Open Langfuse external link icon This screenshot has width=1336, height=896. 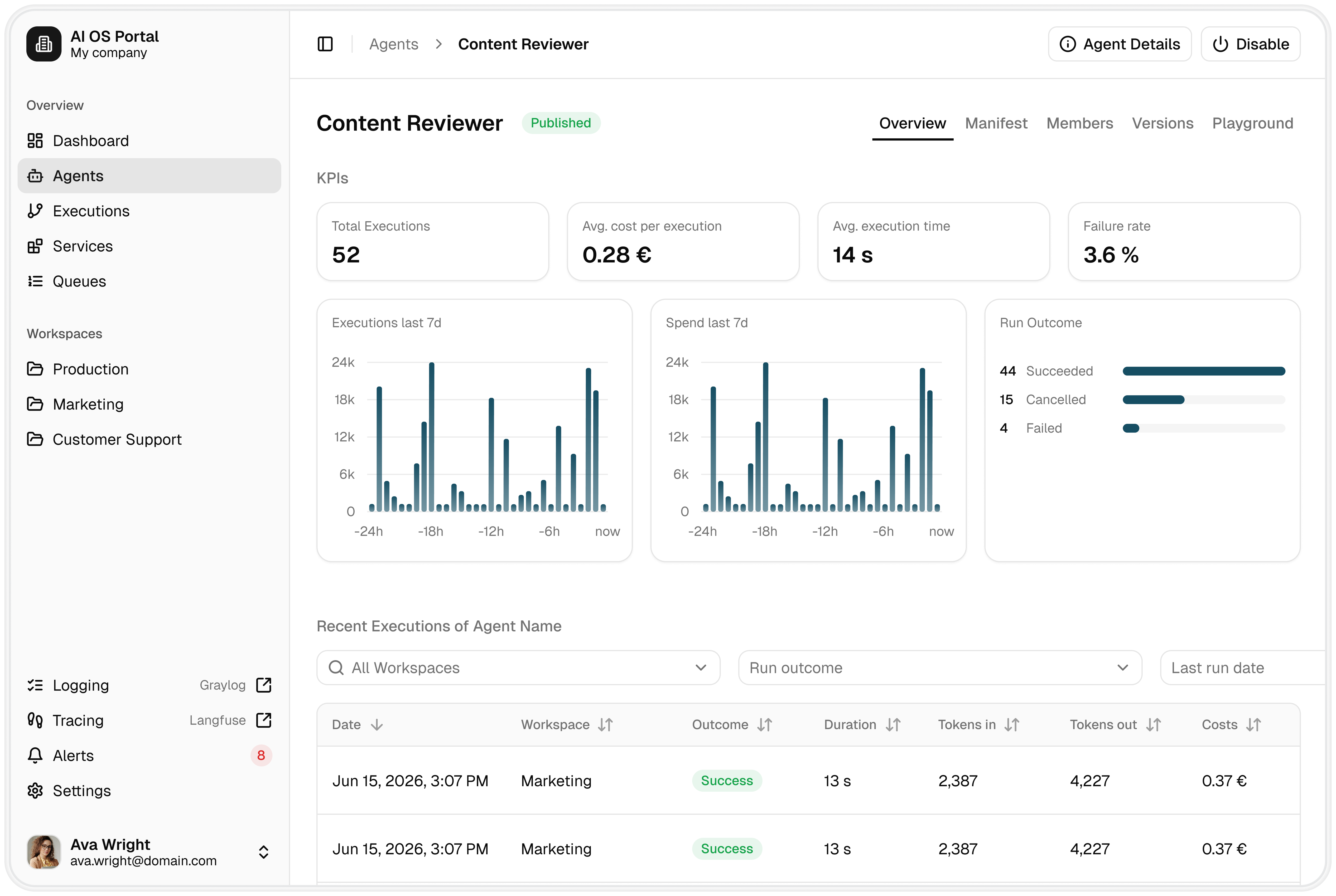[x=264, y=720]
